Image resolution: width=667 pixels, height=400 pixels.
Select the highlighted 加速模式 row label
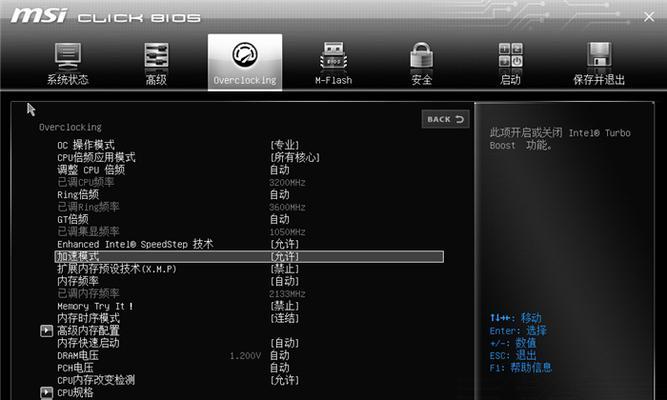click(x=78, y=257)
